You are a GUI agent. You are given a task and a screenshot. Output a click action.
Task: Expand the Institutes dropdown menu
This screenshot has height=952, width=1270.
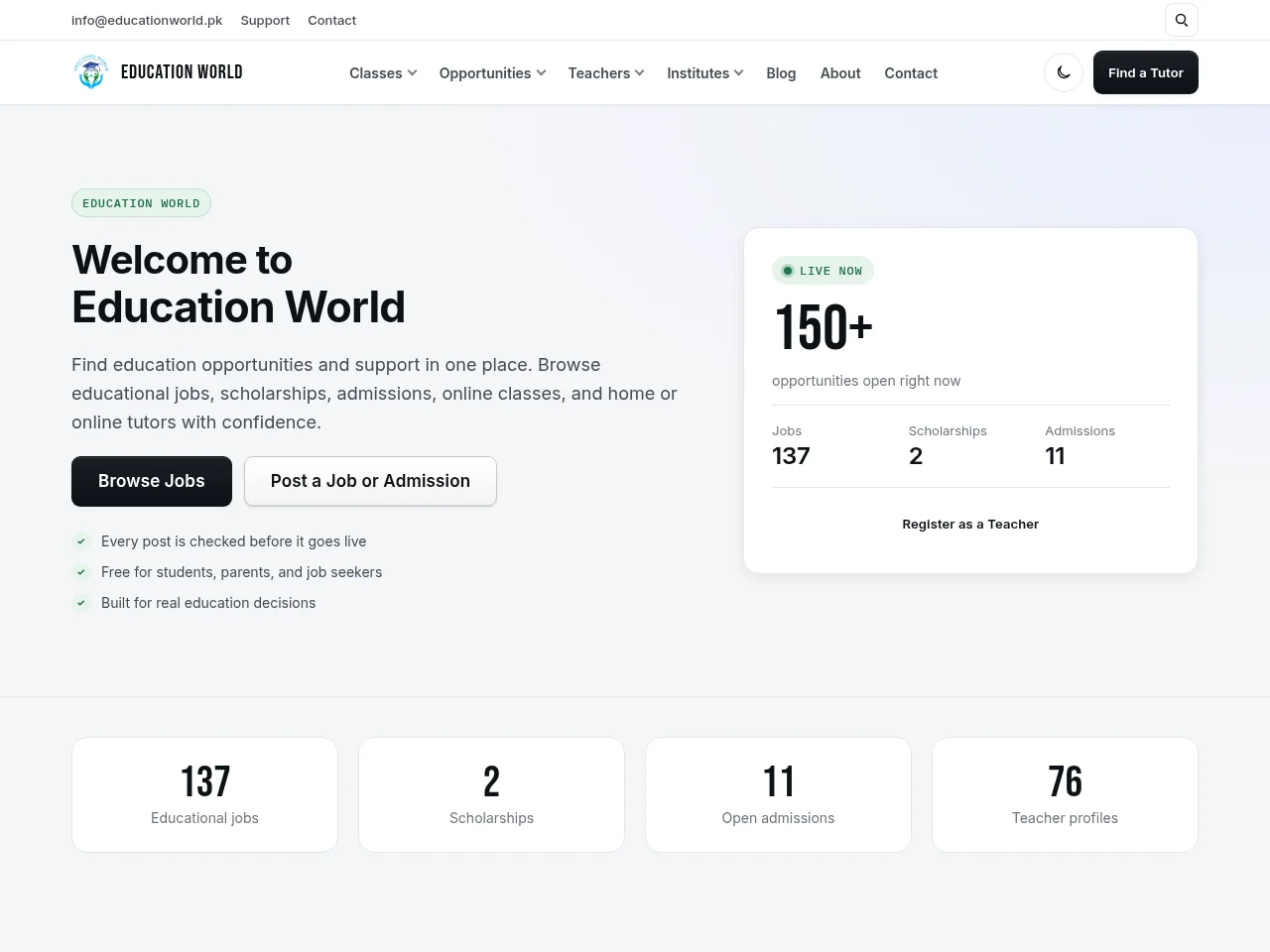point(705,73)
